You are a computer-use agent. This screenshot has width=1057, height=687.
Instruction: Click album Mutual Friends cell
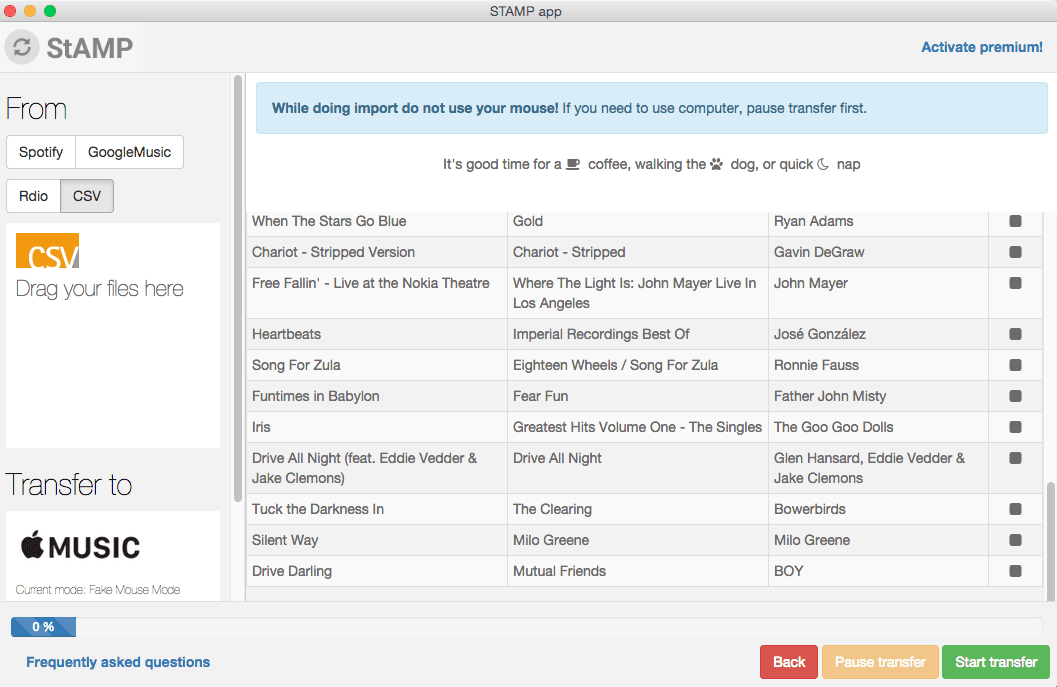point(638,572)
